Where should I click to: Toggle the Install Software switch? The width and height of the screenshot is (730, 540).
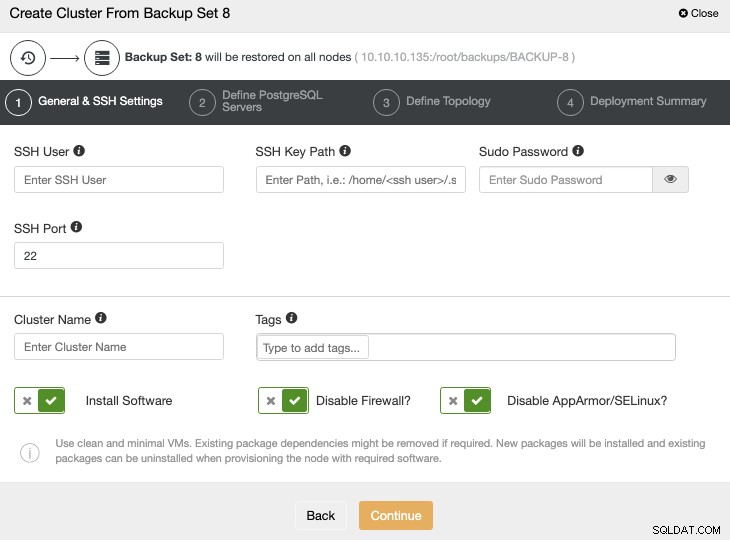[40, 400]
